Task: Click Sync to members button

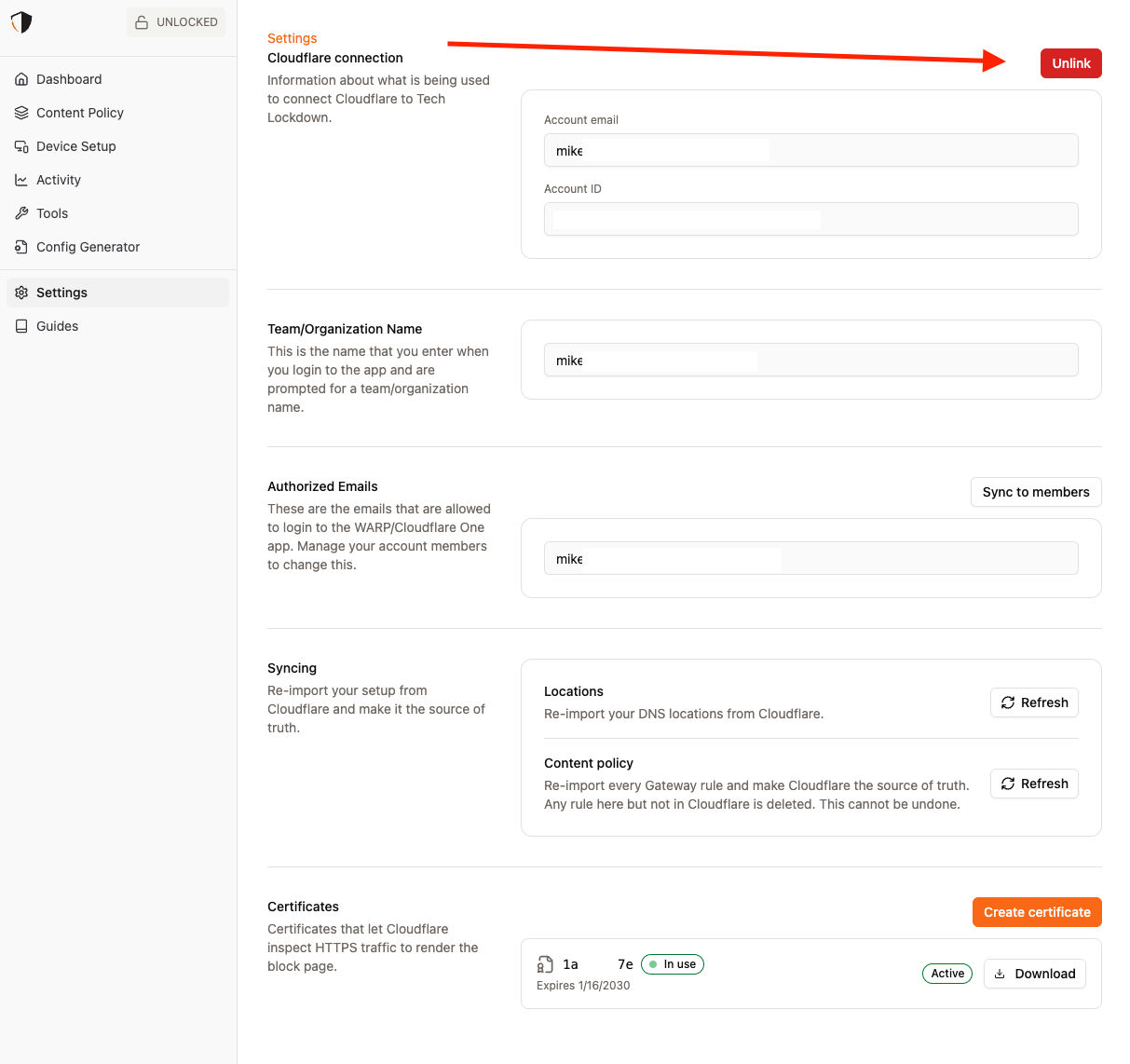Action: tap(1036, 492)
